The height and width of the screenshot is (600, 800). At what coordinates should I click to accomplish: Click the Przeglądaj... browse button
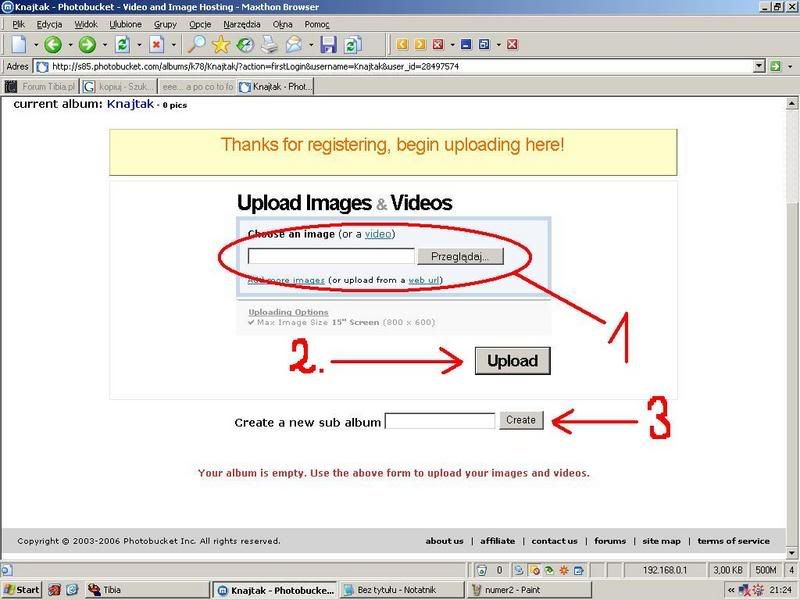click(460, 256)
